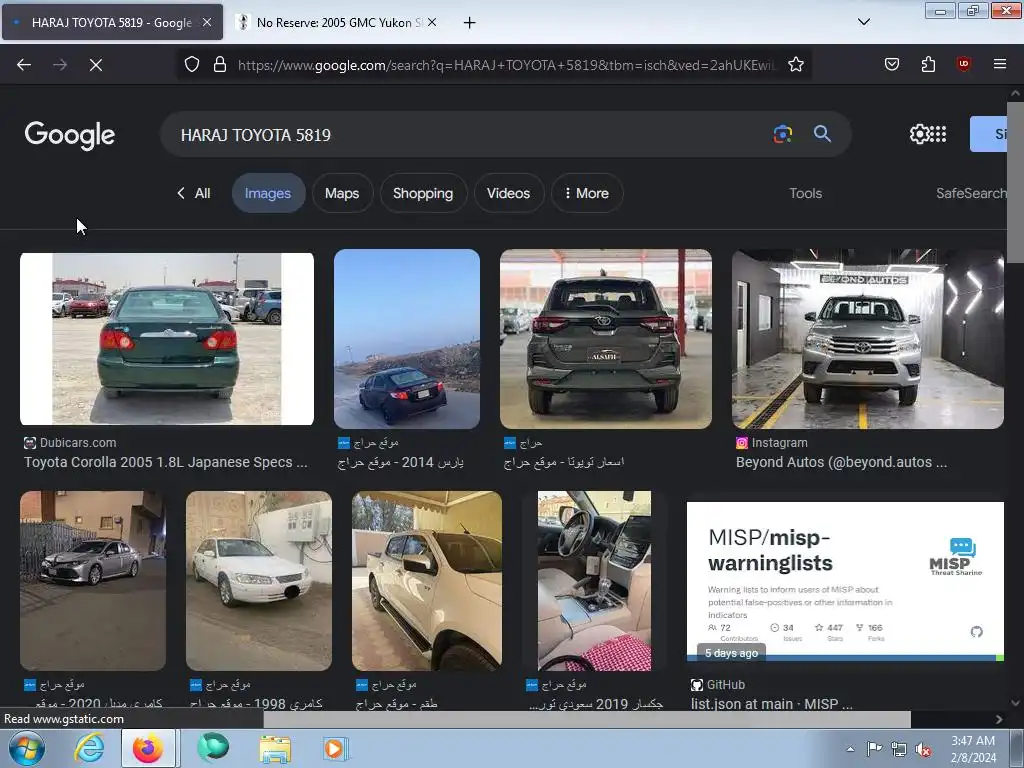
Task: Open Google quick settings gear
Action: click(919, 135)
